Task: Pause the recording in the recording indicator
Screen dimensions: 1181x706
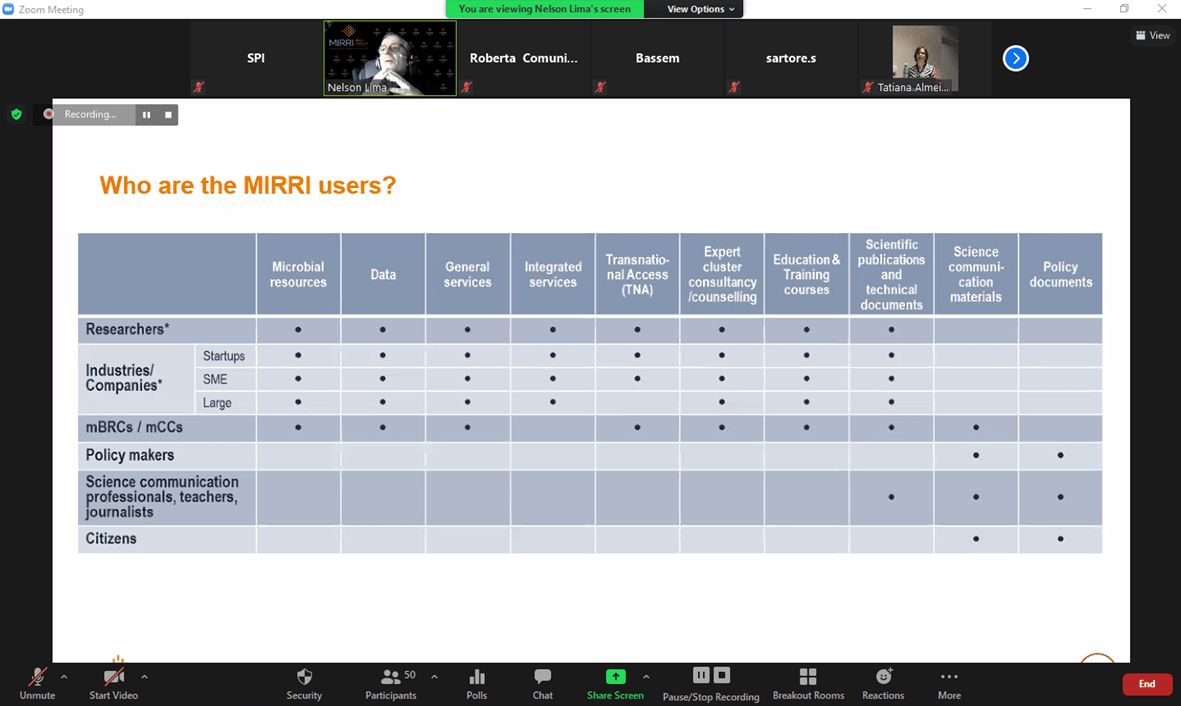Action: (146, 115)
